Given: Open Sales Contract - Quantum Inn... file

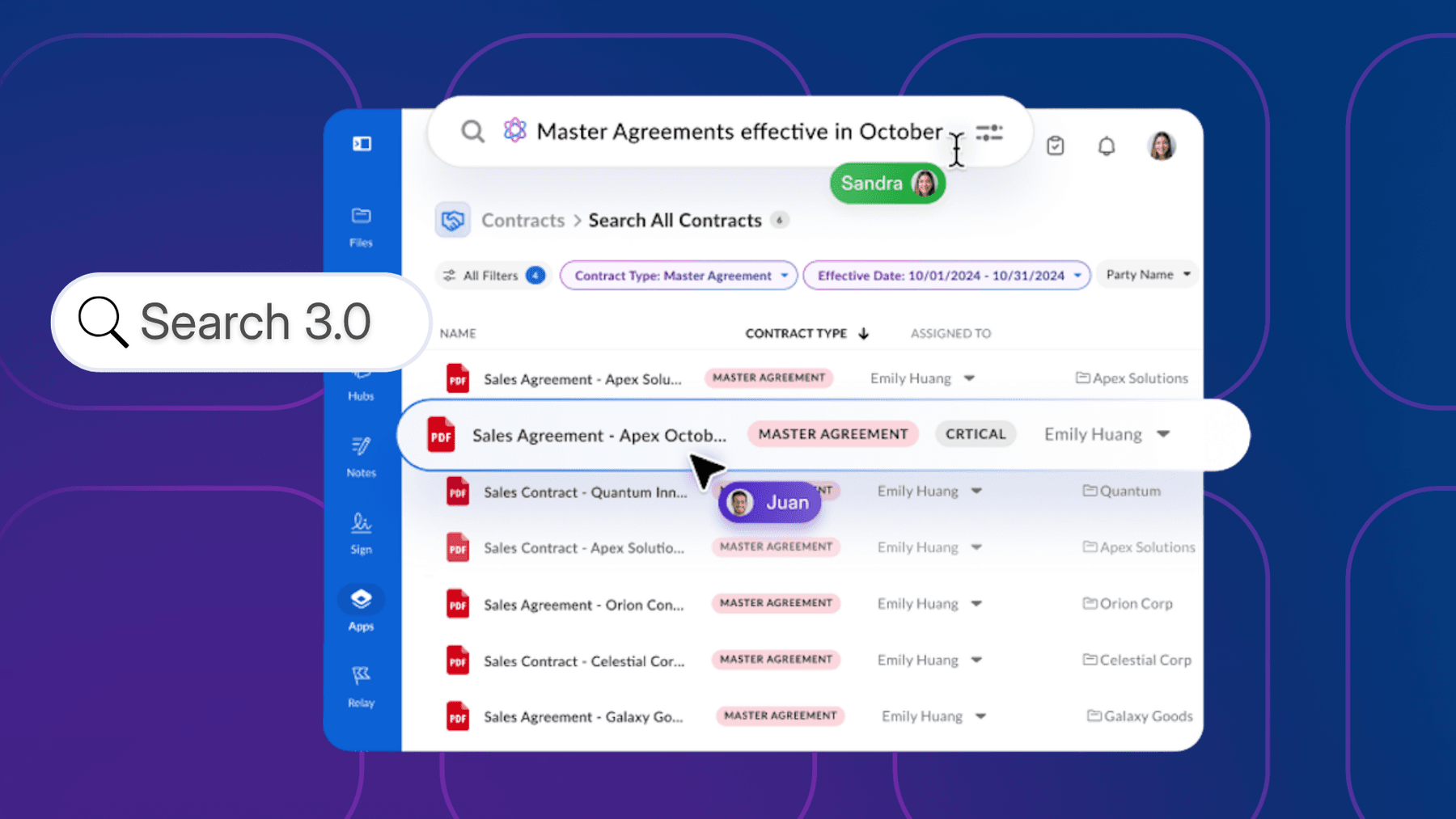Looking at the screenshot, I should 586,492.
